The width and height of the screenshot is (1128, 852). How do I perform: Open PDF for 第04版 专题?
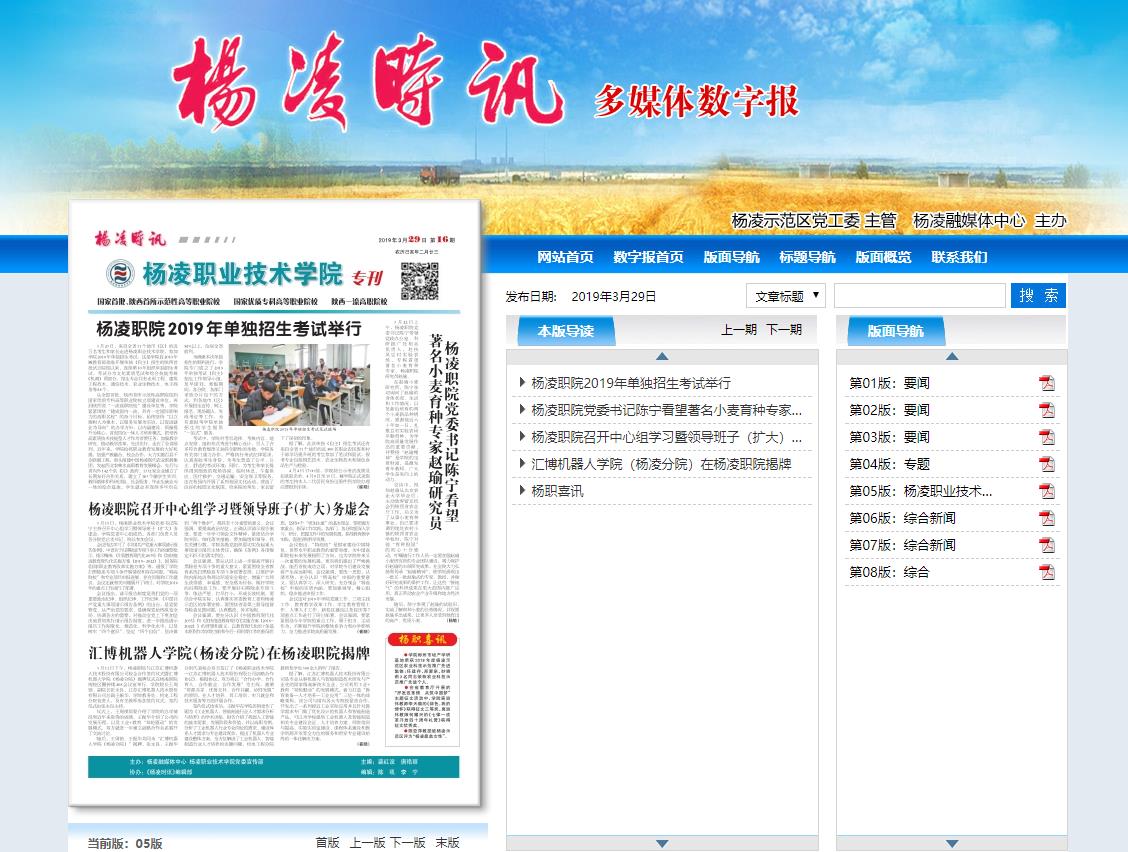pyautogui.click(x=1046, y=464)
